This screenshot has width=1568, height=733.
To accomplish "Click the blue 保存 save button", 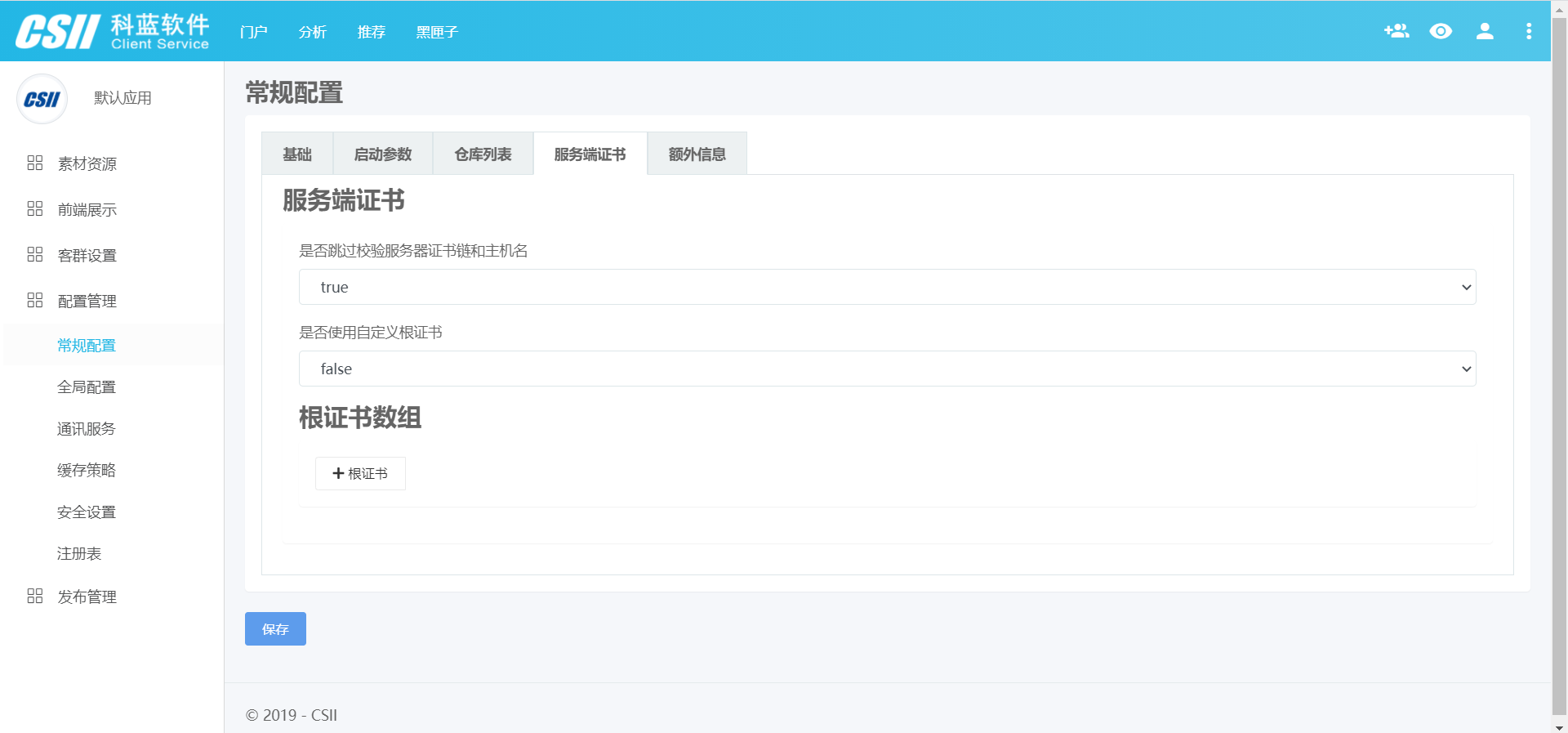I will tap(275, 628).
